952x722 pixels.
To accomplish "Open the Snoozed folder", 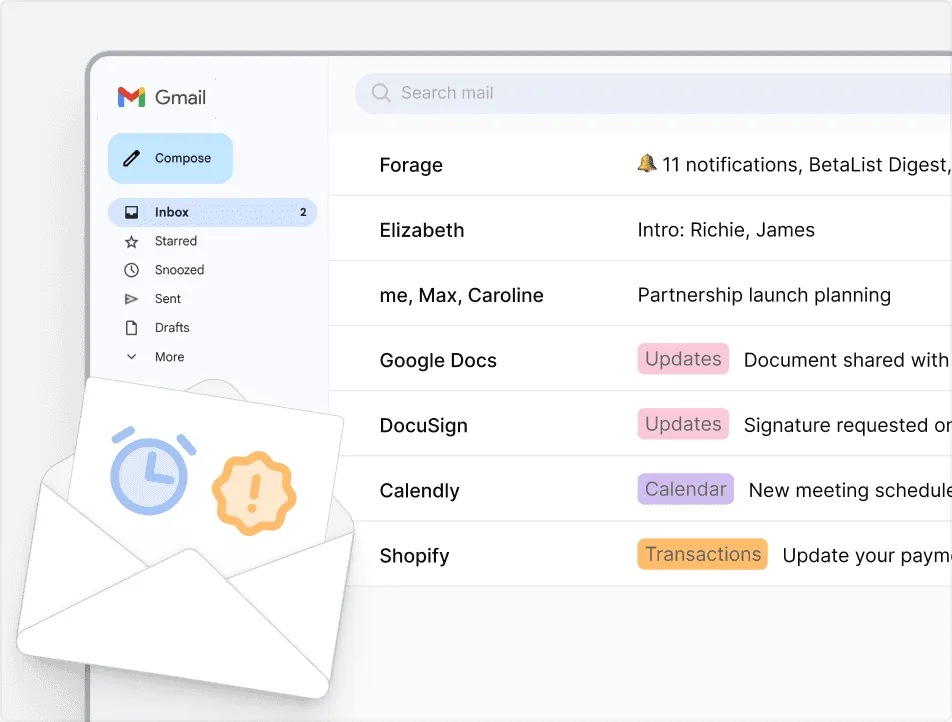I will pyautogui.click(x=179, y=270).
